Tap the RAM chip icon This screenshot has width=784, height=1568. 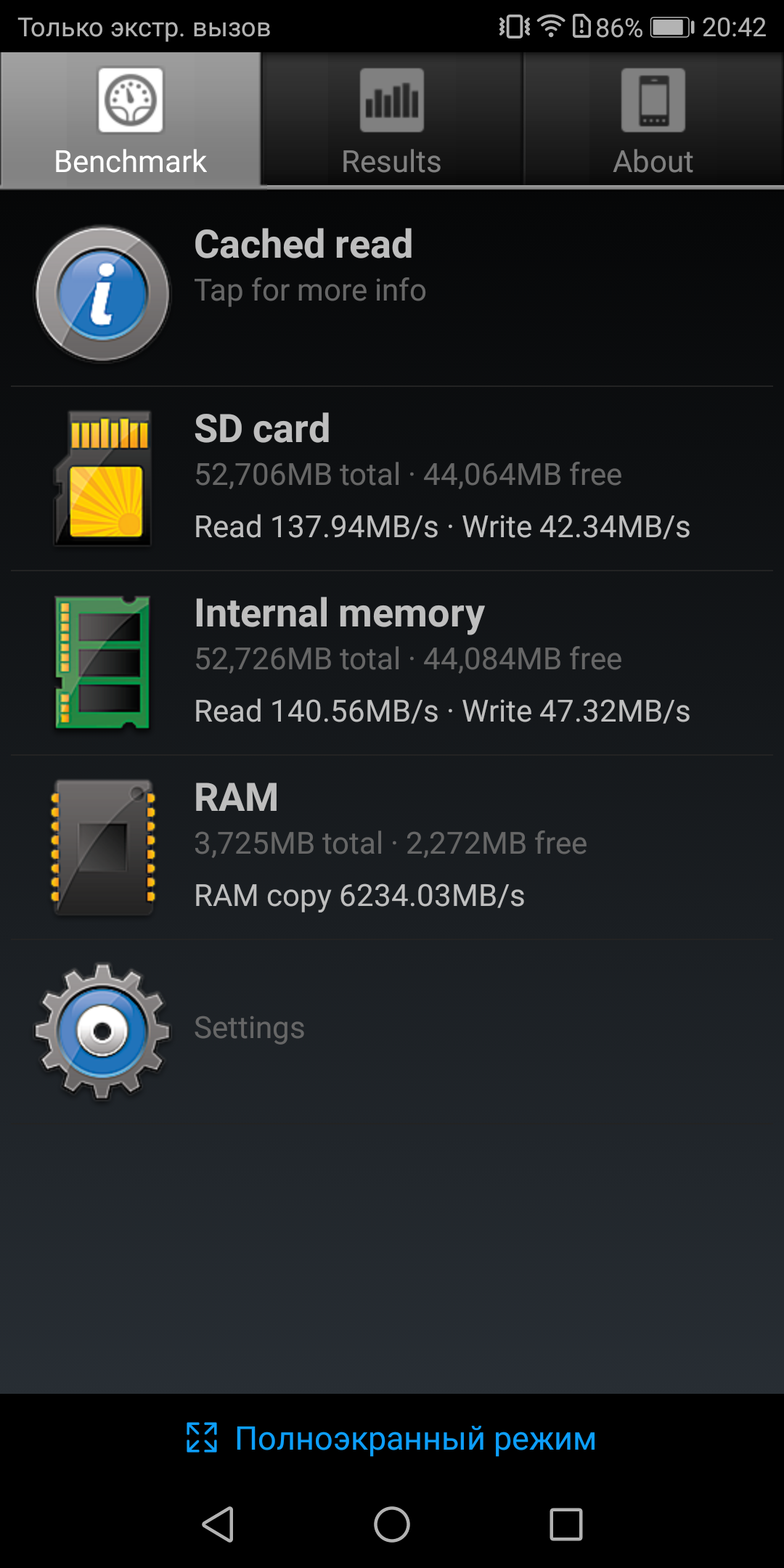pyautogui.click(x=103, y=847)
